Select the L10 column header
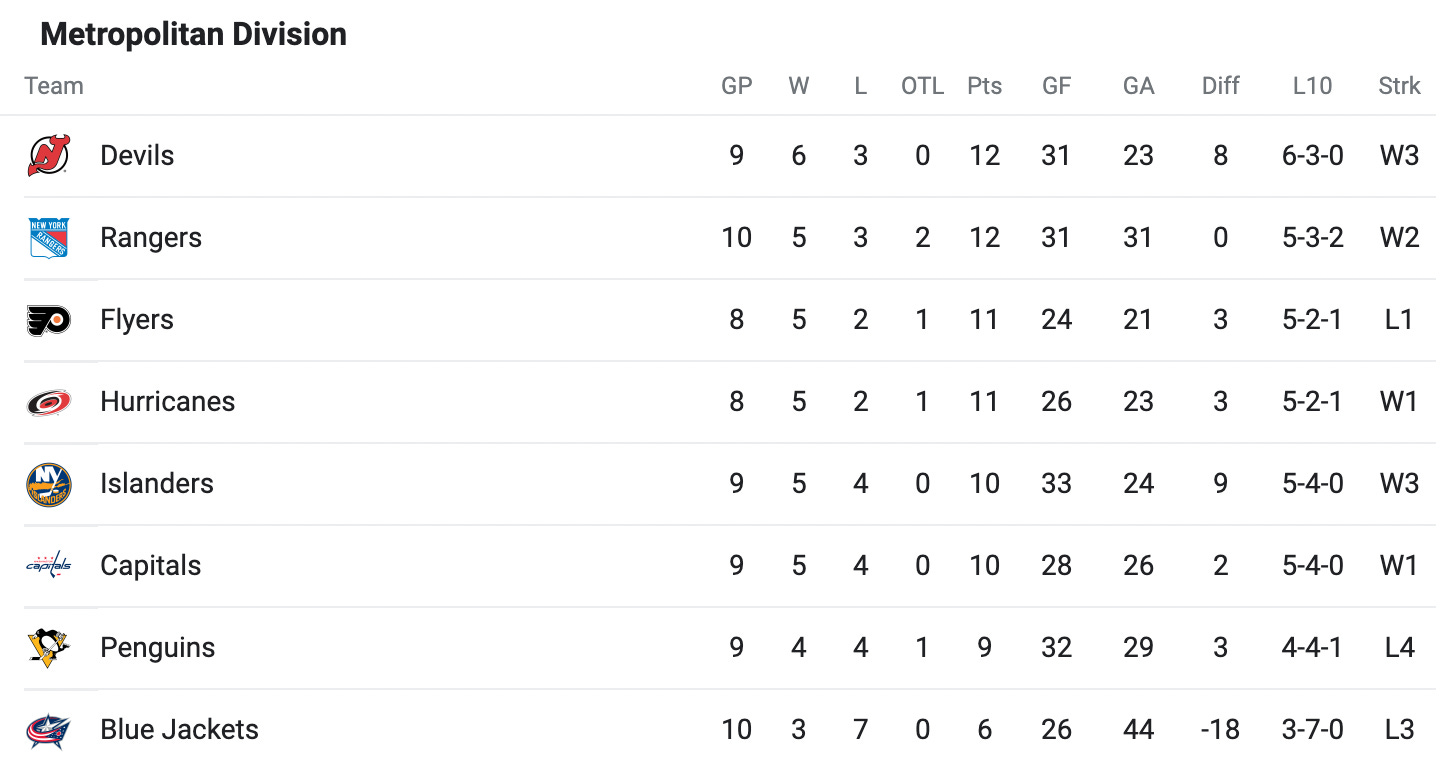The image size is (1456, 768). pyautogui.click(x=1312, y=86)
